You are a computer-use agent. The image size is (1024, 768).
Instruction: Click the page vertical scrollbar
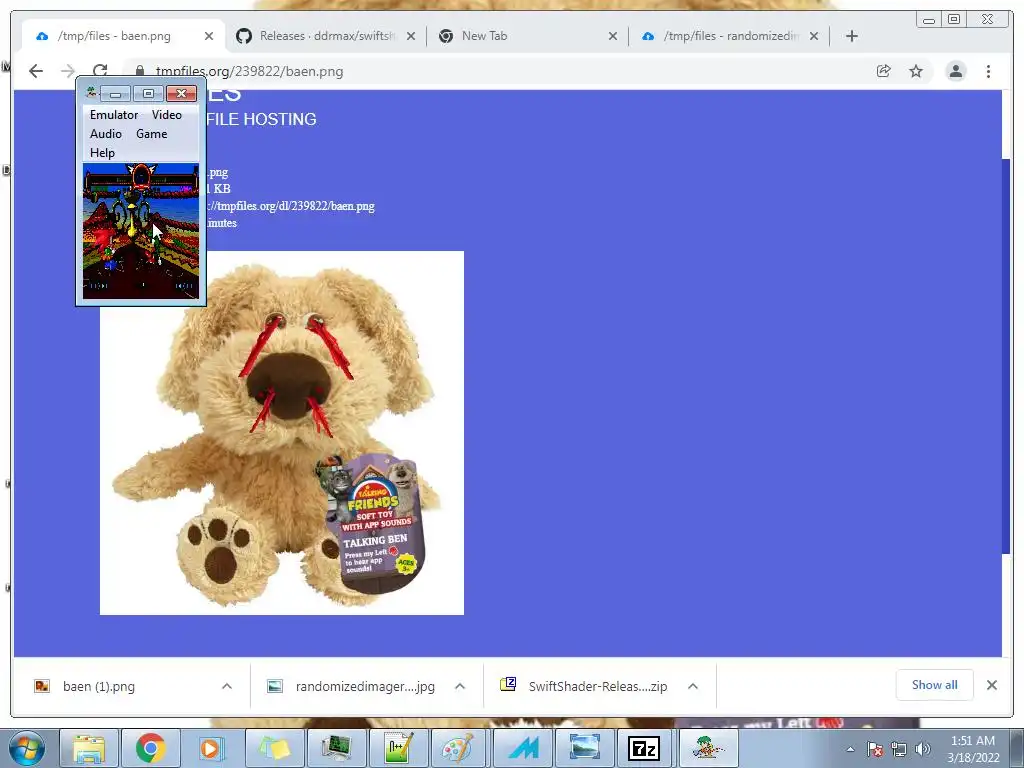click(x=1006, y=356)
